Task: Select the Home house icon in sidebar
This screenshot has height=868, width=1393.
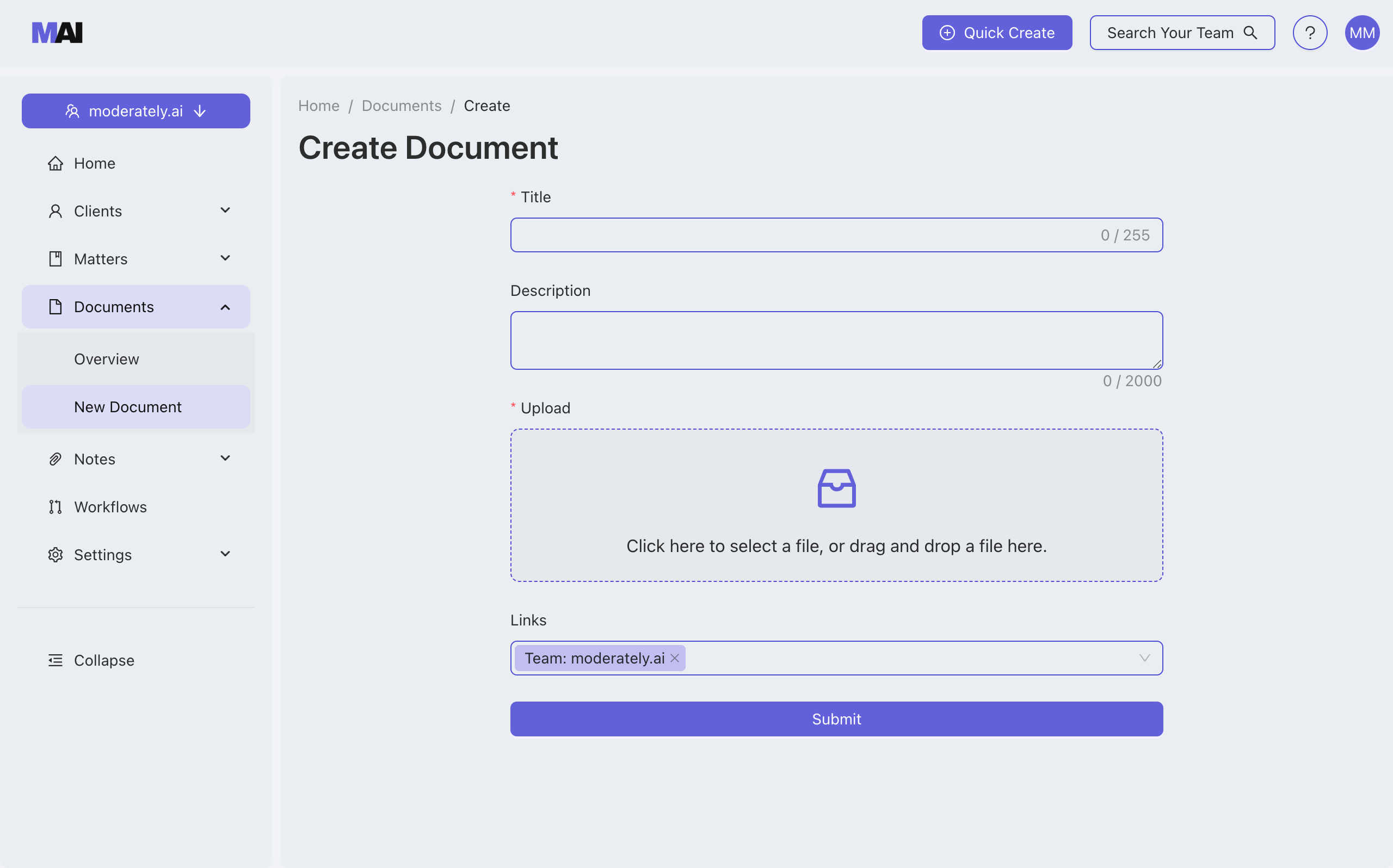Action: 55,163
